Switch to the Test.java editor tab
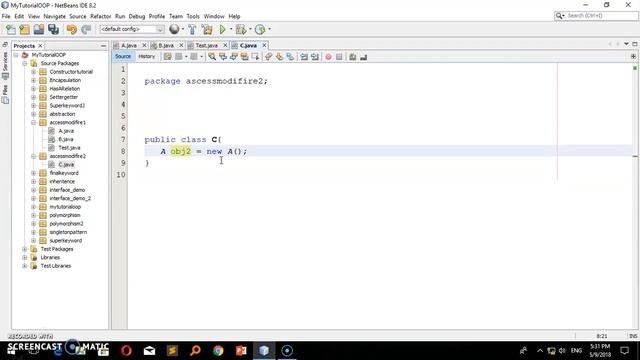The width and height of the screenshot is (640, 360). tap(207, 45)
